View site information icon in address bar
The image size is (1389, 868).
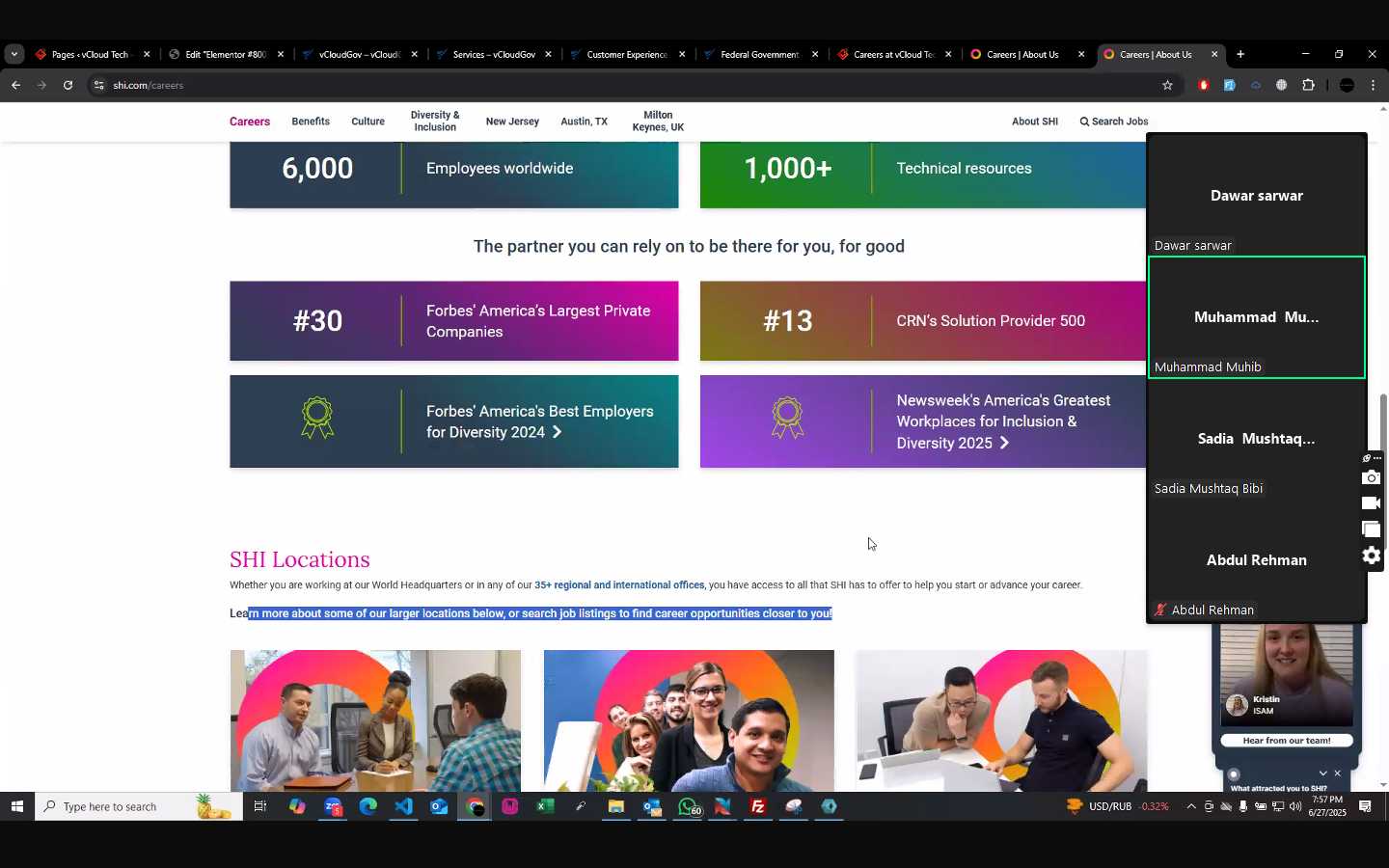tap(98, 85)
